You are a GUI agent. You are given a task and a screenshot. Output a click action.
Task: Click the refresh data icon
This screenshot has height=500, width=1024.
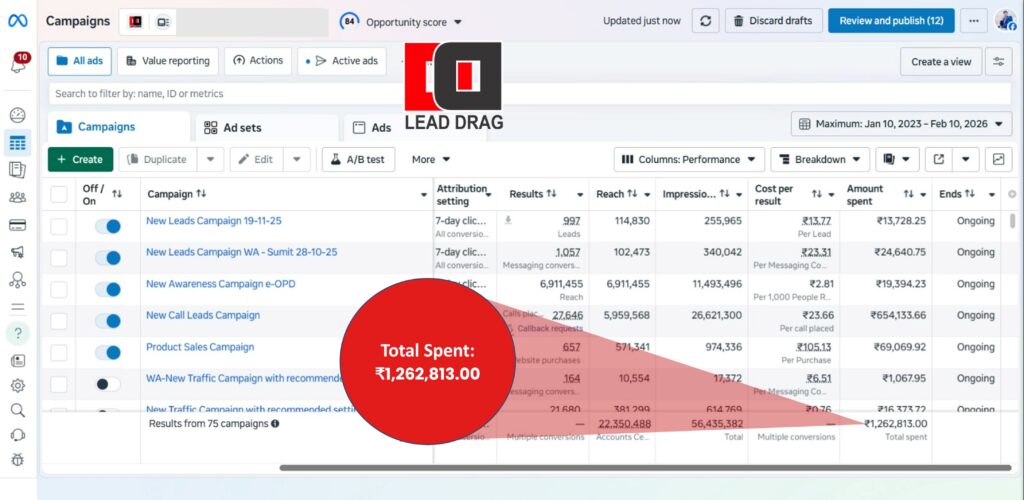706,21
